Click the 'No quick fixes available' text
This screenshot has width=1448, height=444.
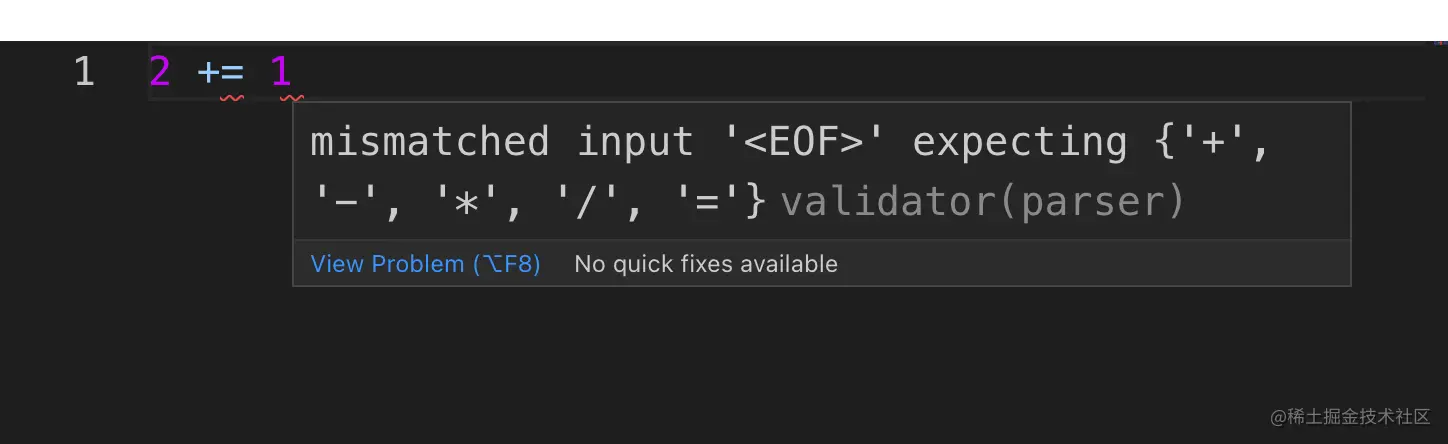(x=705, y=264)
